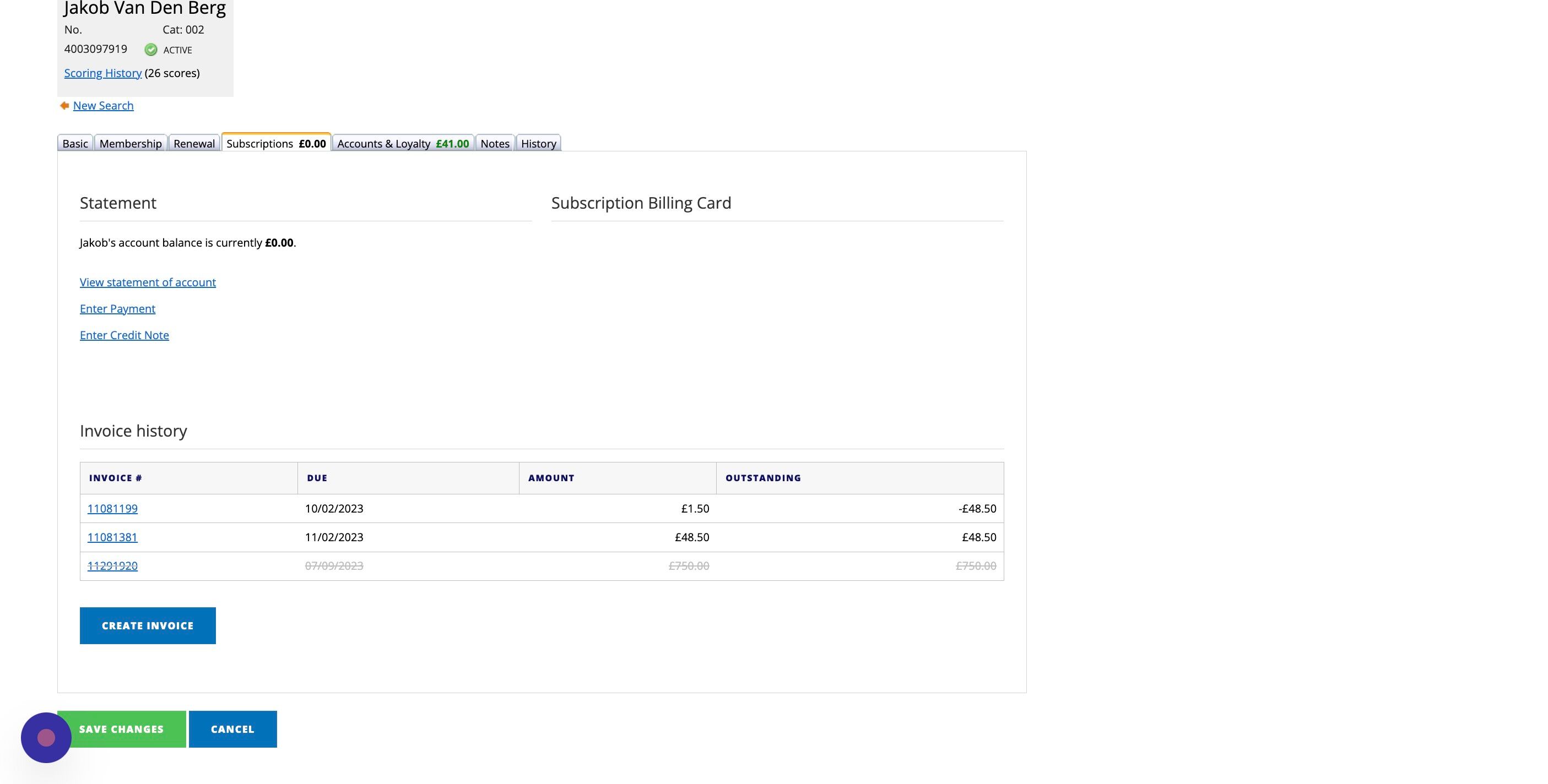The height and width of the screenshot is (784, 1548).
Task: Click the green ACTIVE status checkmark icon
Action: (x=151, y=50)
